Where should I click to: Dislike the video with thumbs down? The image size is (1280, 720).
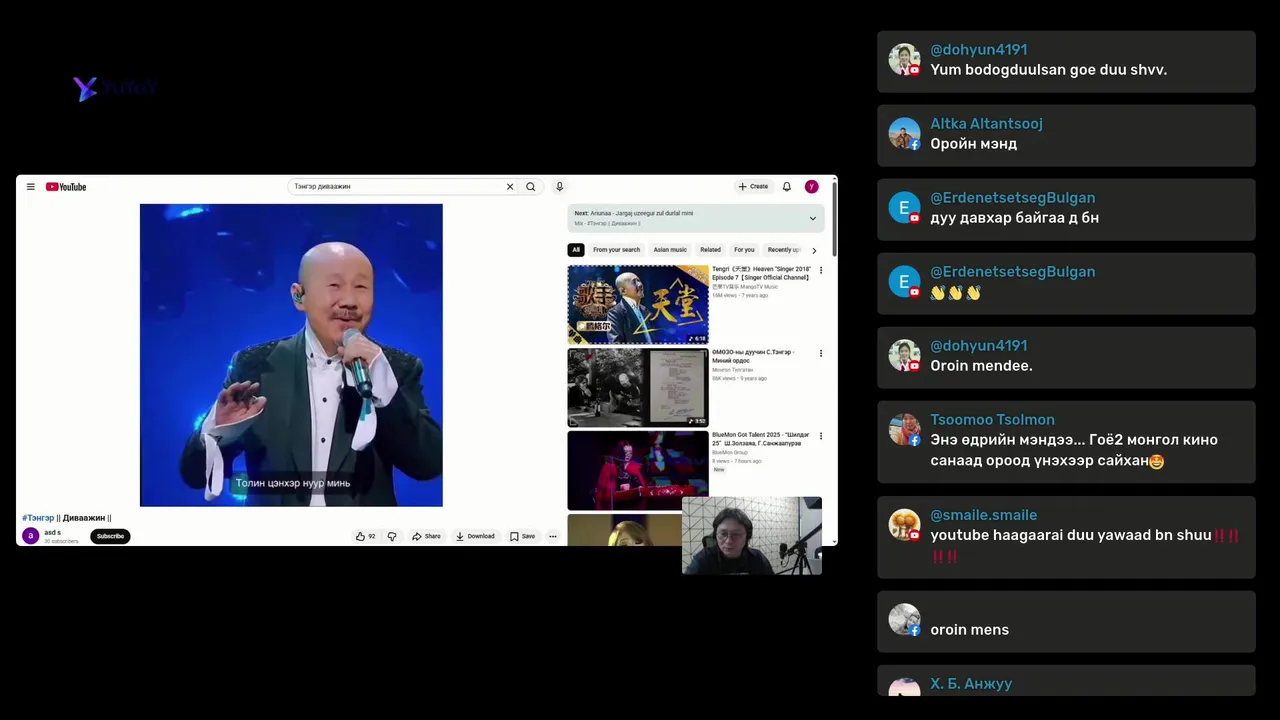click(392, 536)
